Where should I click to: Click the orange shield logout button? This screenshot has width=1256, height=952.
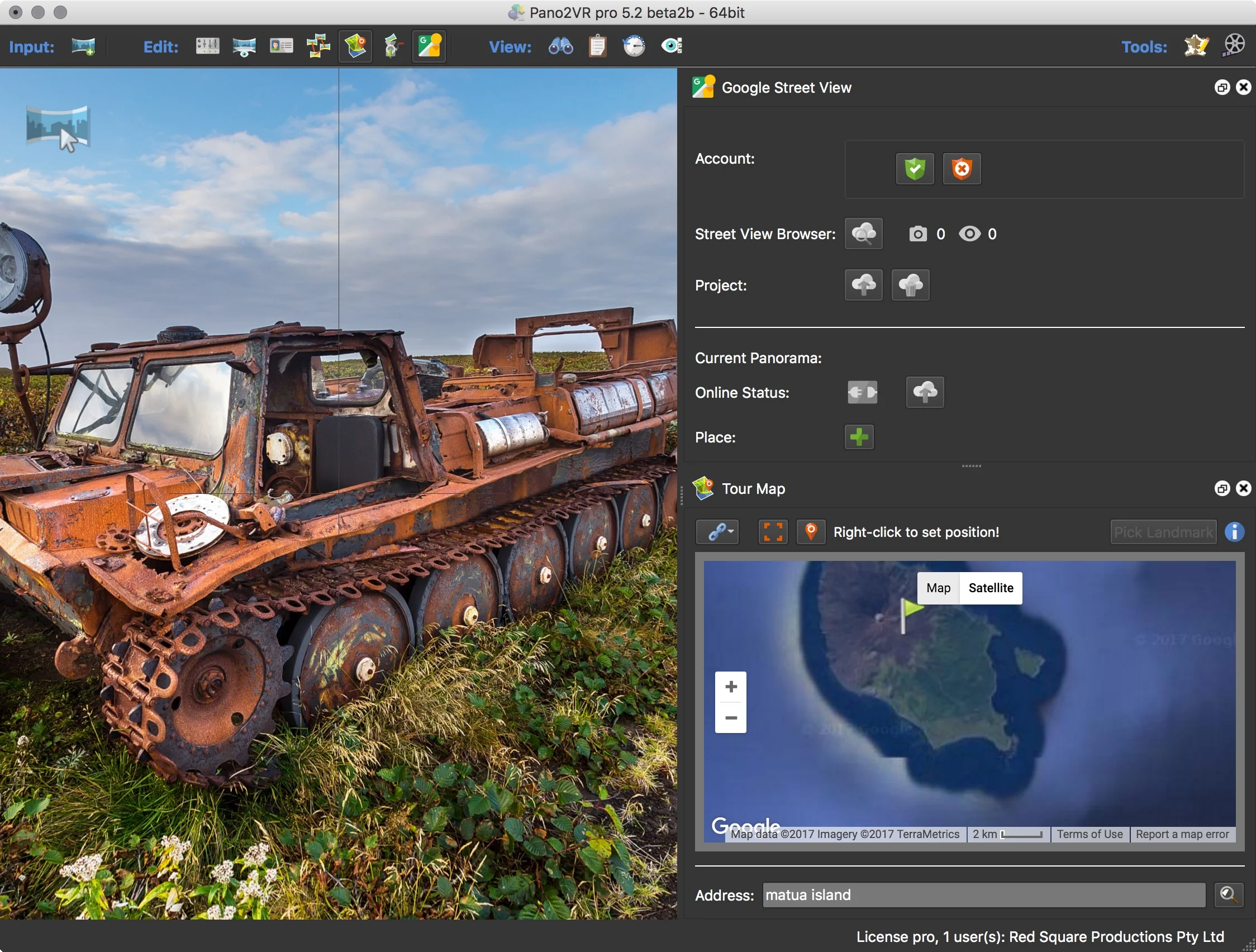962,169
